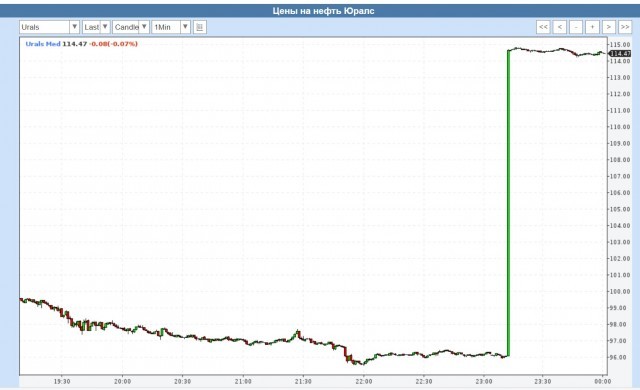This screenshot has height=390, width=640.
Task: Open the Urals instrument dropdown
Action: coord(49,27)
